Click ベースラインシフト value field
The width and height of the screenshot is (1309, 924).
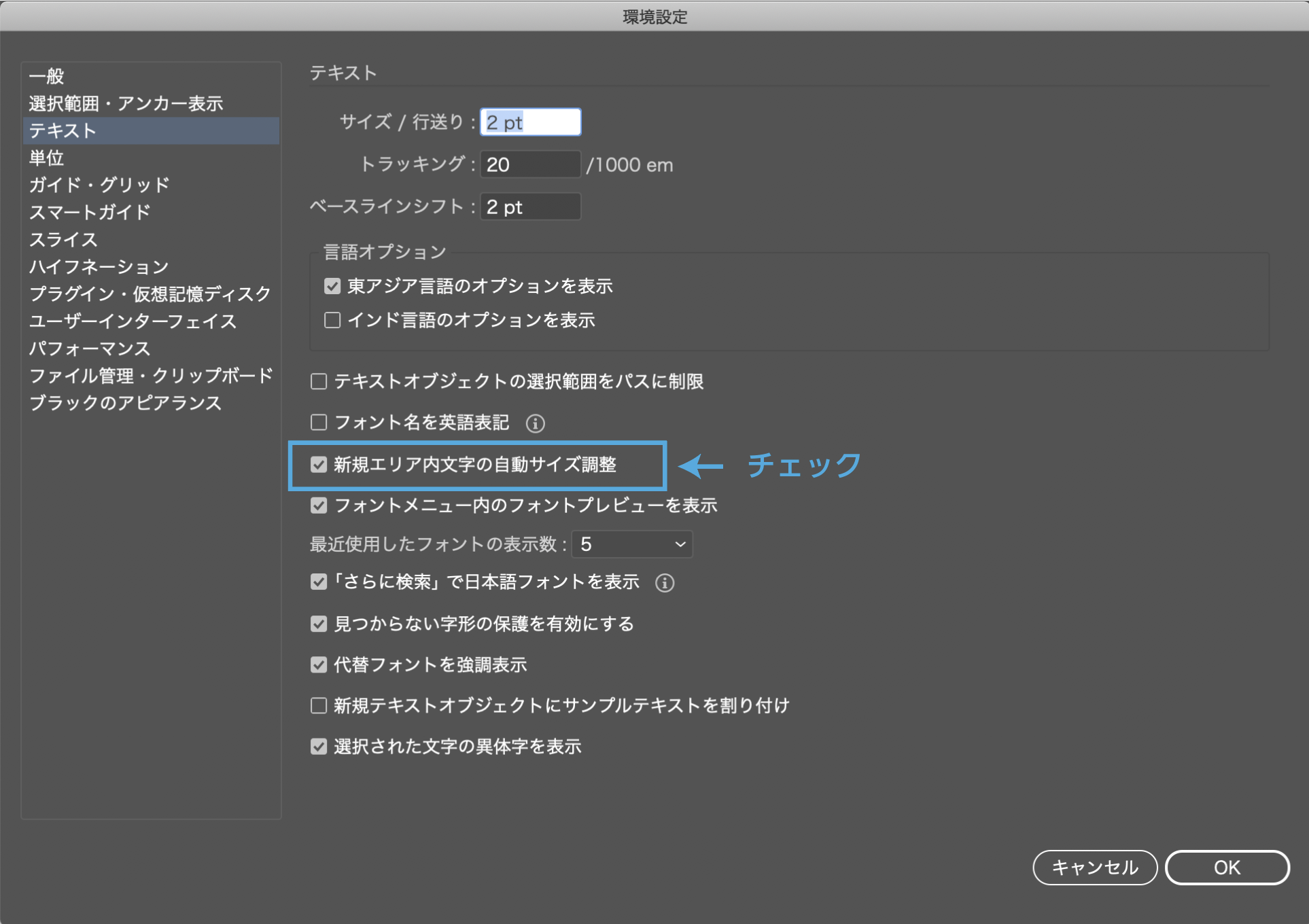(x=531, y=207)
